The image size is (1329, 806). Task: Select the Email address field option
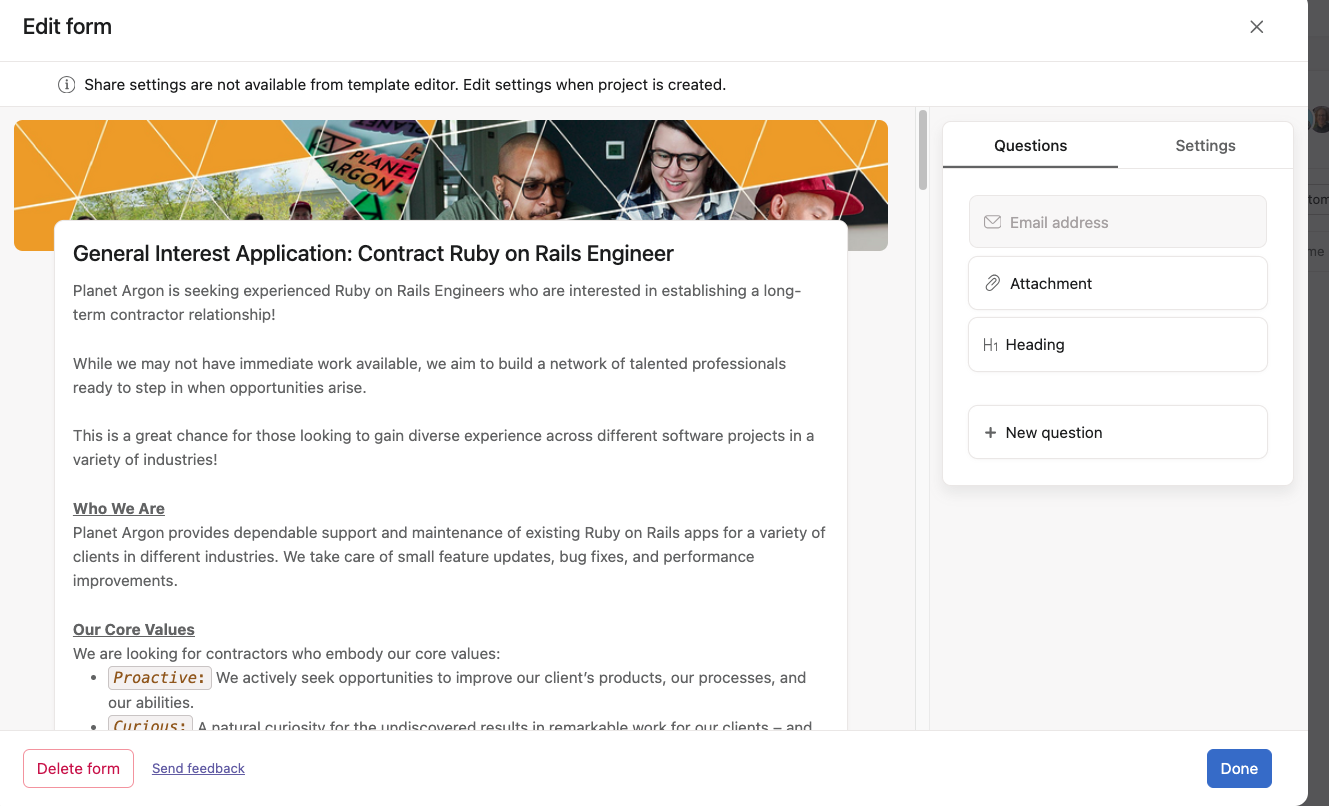tap(1118, 222)
